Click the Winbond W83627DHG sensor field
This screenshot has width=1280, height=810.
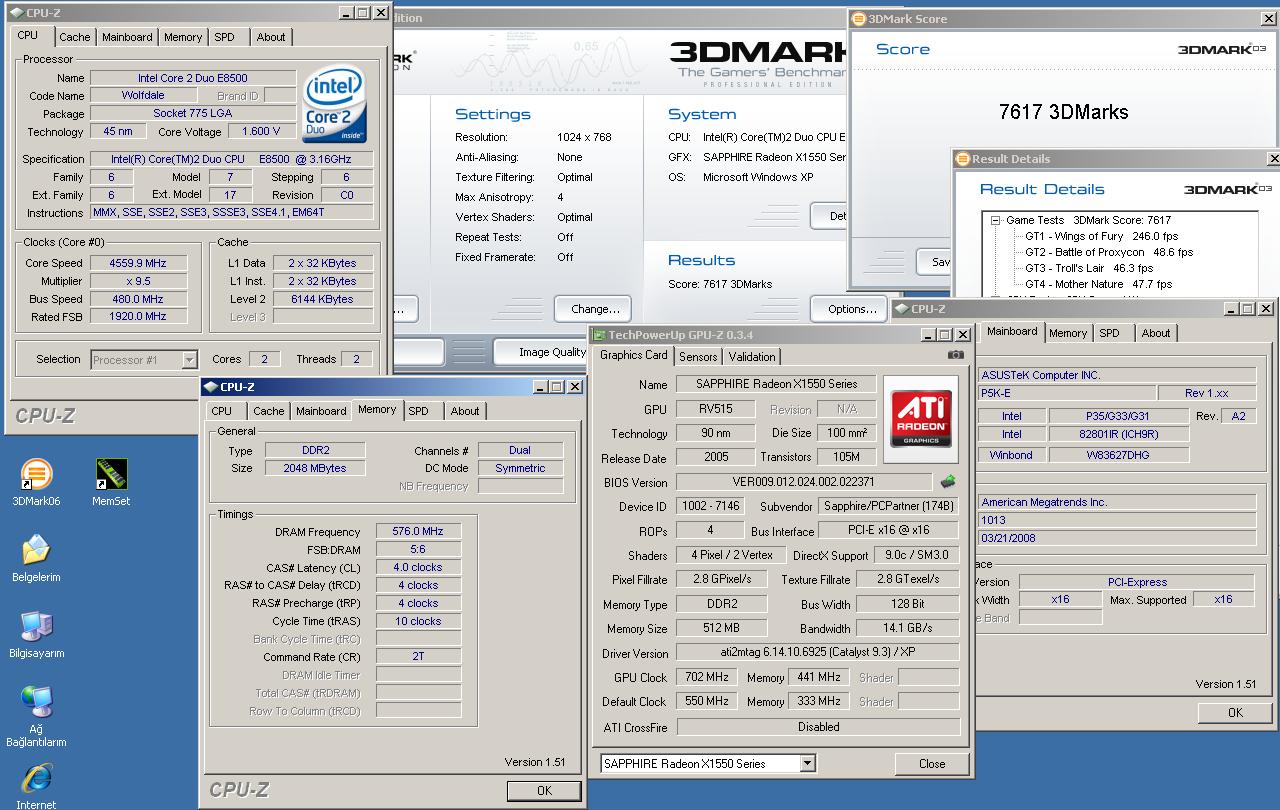tap(1119, 455)
